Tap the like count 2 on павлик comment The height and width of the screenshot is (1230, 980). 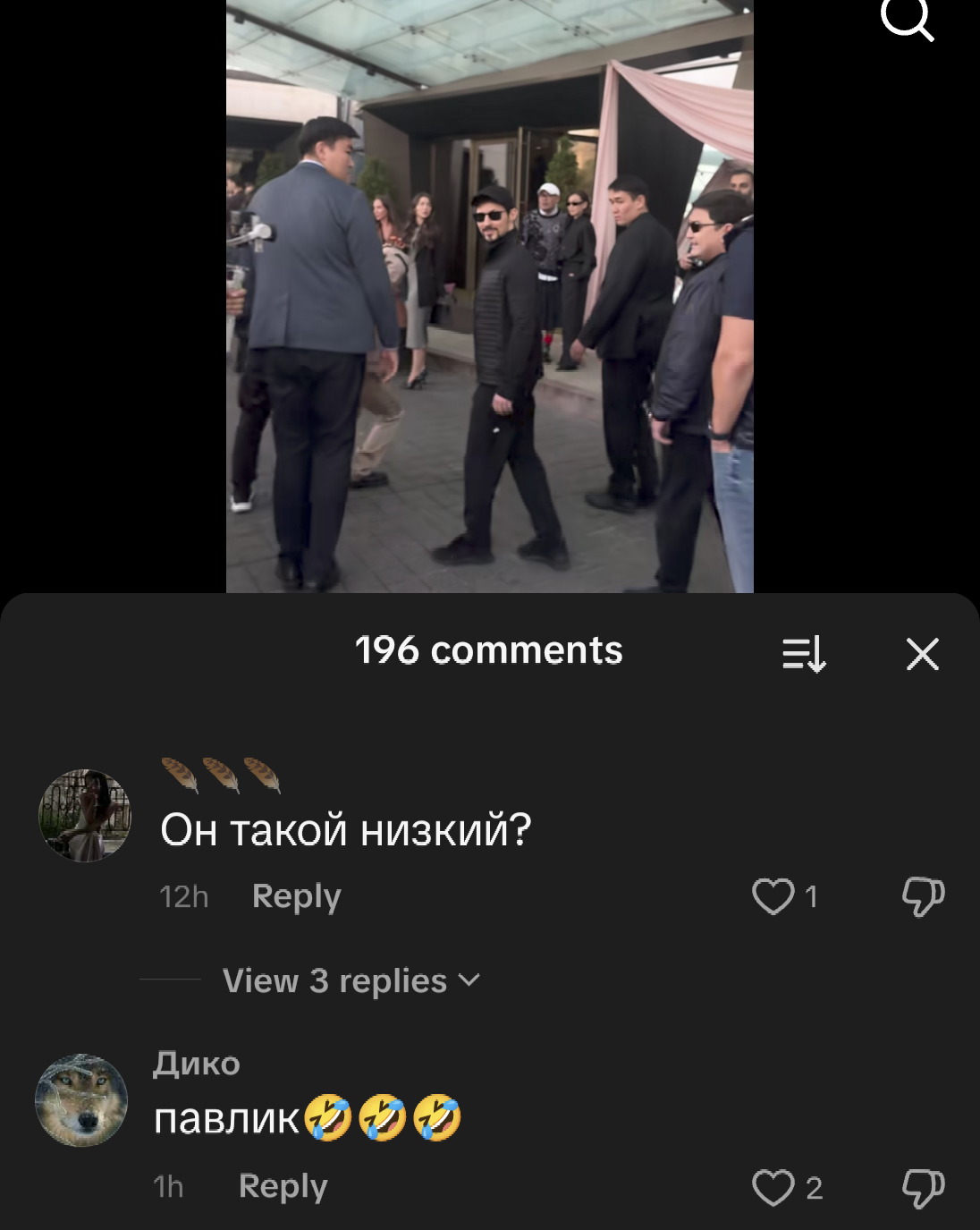click(x=815, y=1188)
